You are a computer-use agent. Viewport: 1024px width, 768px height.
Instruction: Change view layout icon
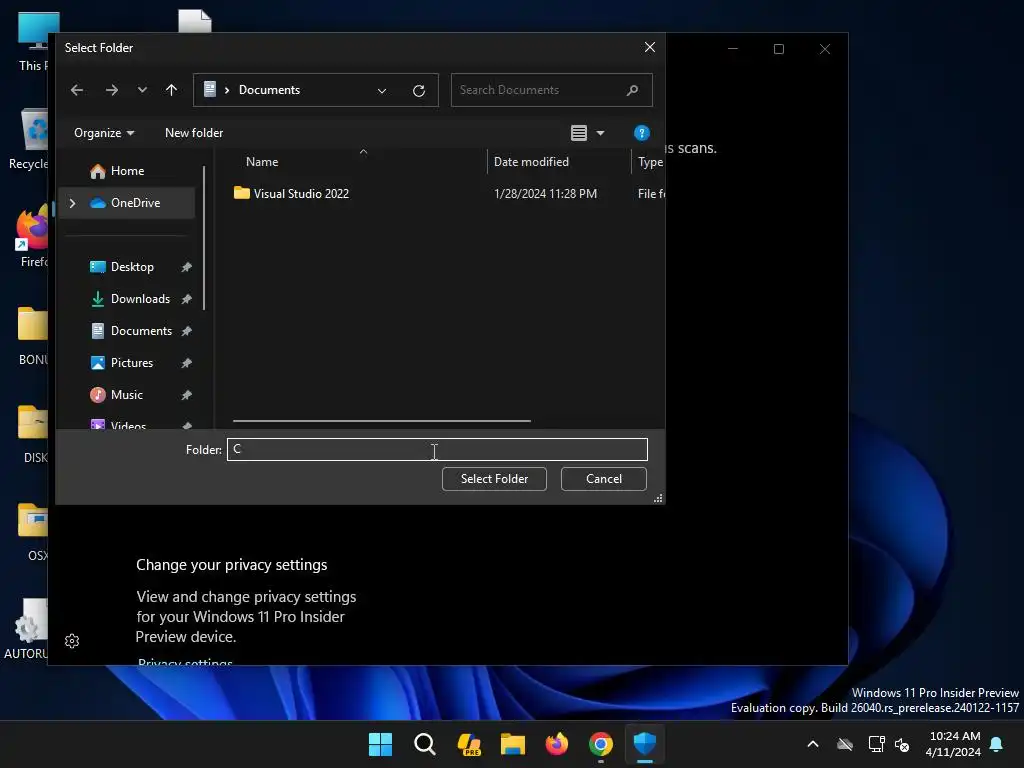pyautogui.click(x=579, y=133)
